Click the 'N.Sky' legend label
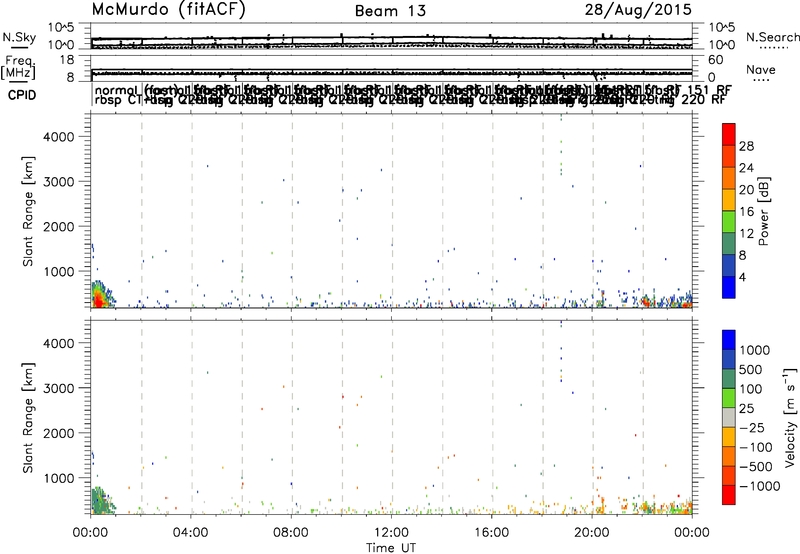 pyautogui.click(x=19, y=37)
